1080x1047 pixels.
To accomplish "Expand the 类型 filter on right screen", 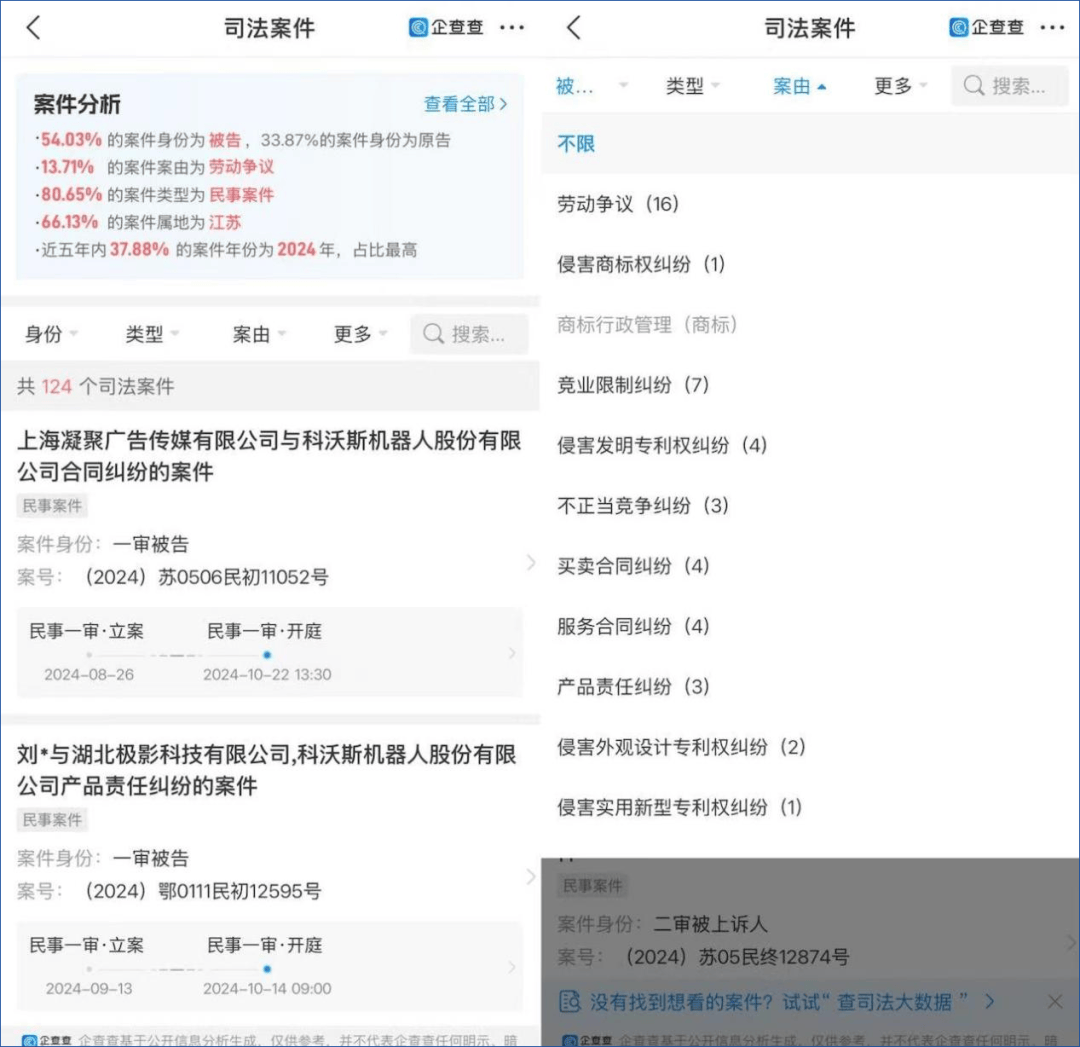I will pos(692,85).
